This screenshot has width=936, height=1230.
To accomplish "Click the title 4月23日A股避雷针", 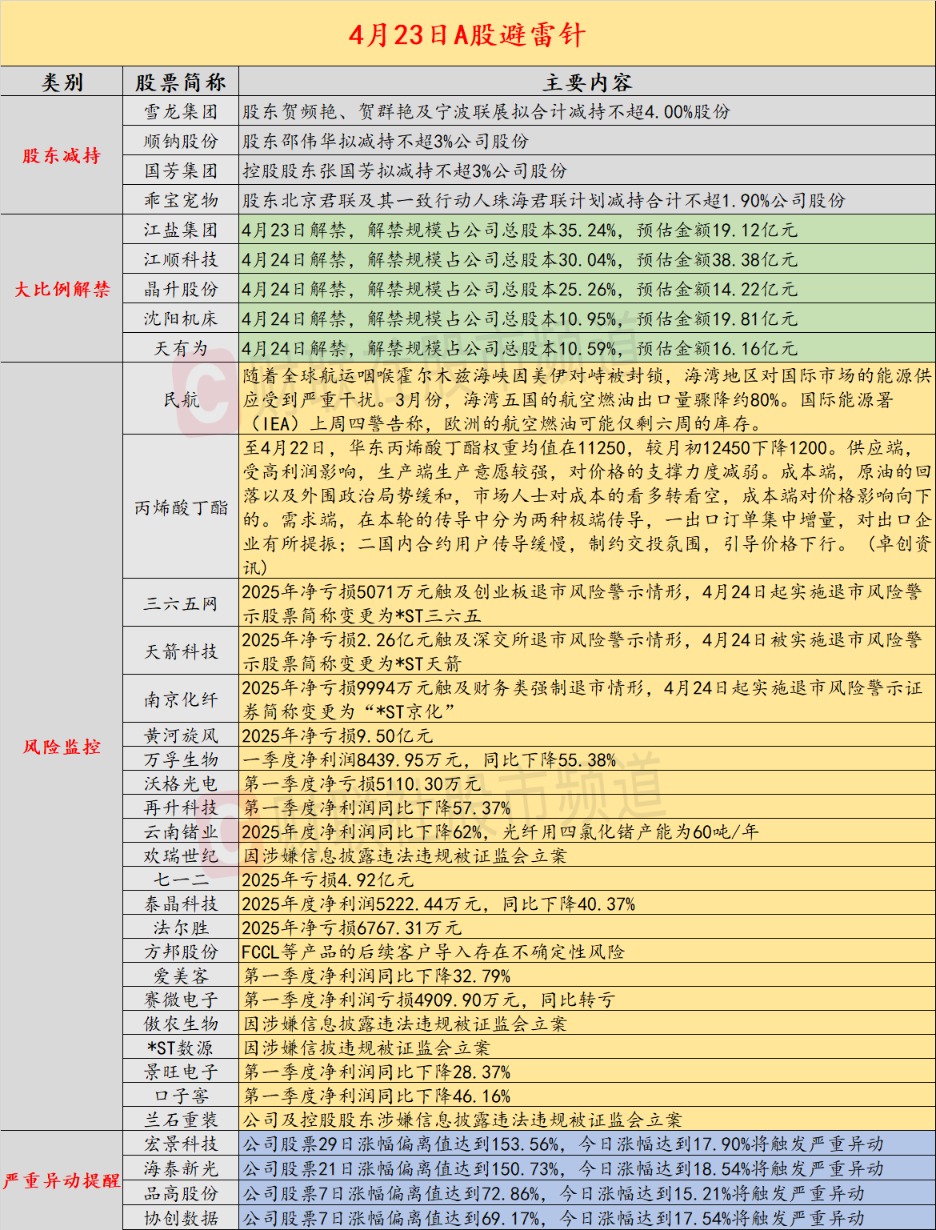I will pyautogui.click(x=467, y=35).
